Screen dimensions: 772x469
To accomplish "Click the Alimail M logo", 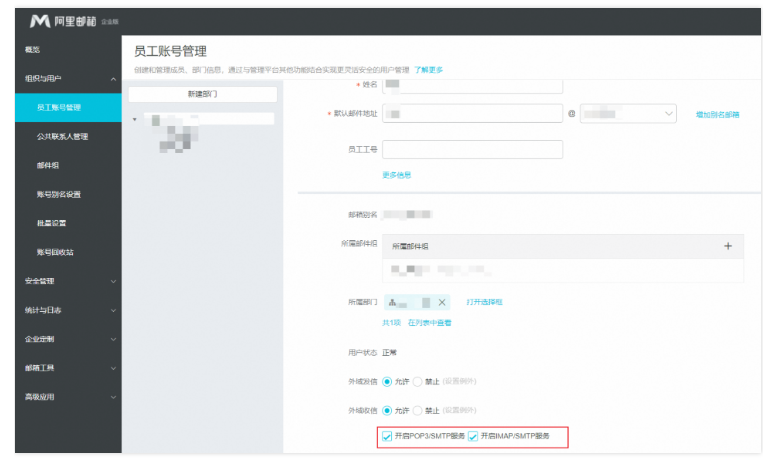I will tap(40, 21).
